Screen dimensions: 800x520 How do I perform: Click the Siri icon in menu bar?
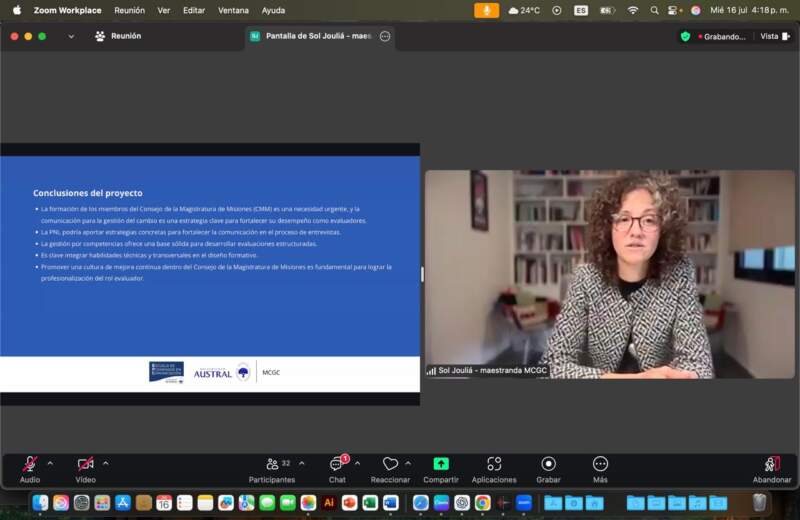(x=695, y=10)
